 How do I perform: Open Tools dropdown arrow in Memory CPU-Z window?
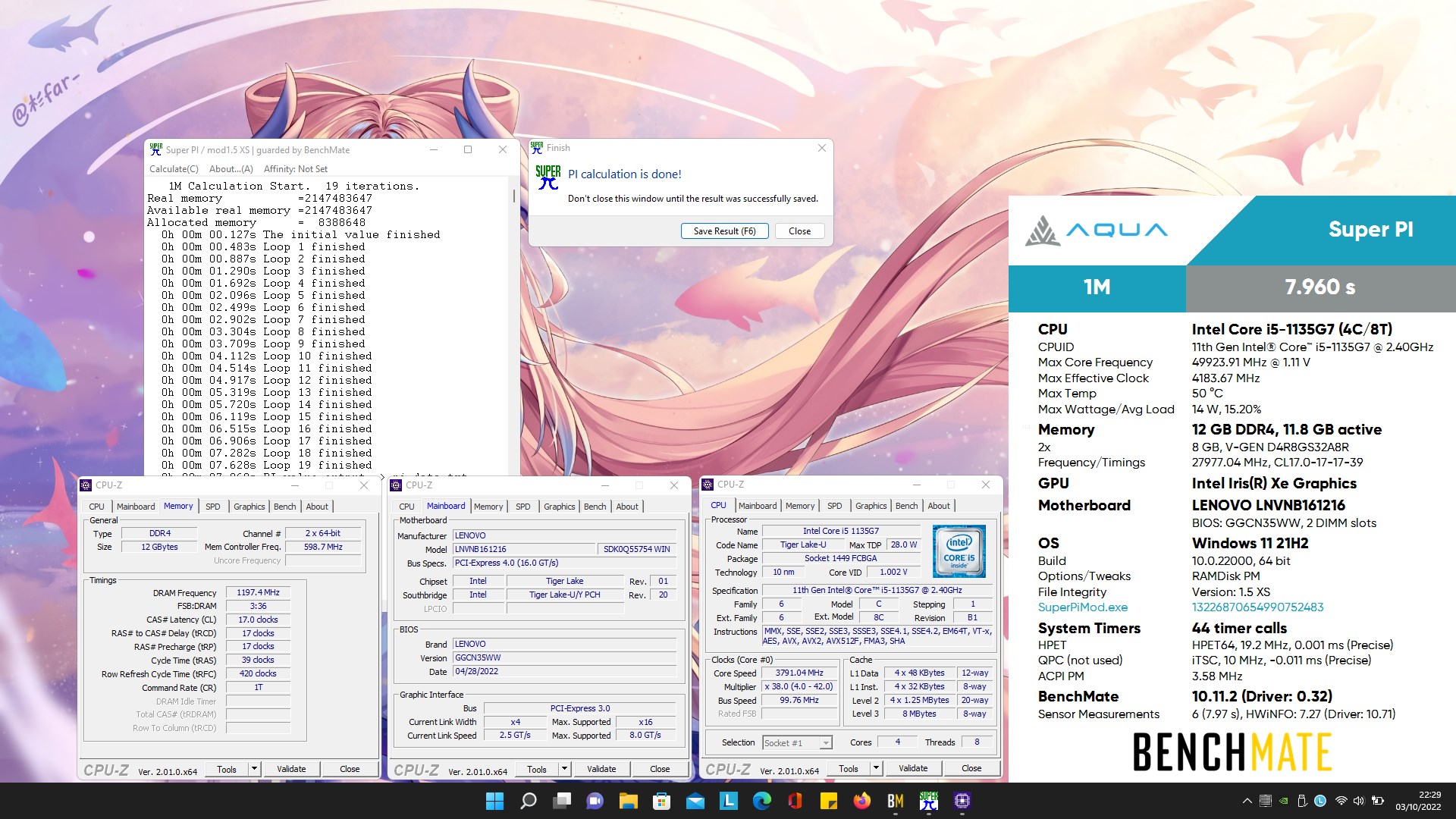point(254,769)
